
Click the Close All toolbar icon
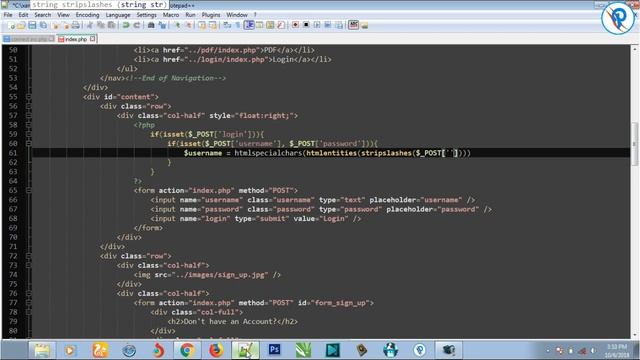(x=67, y=25)
